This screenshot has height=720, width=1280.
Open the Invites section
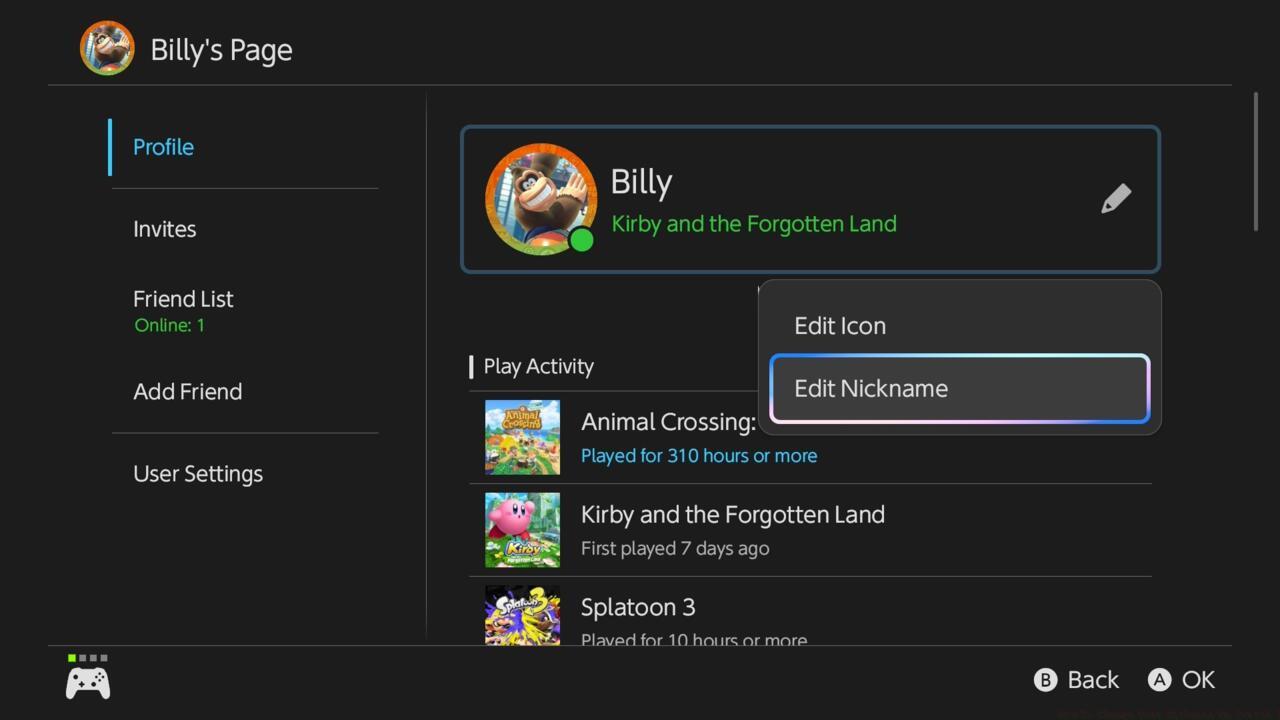point(165,229)
